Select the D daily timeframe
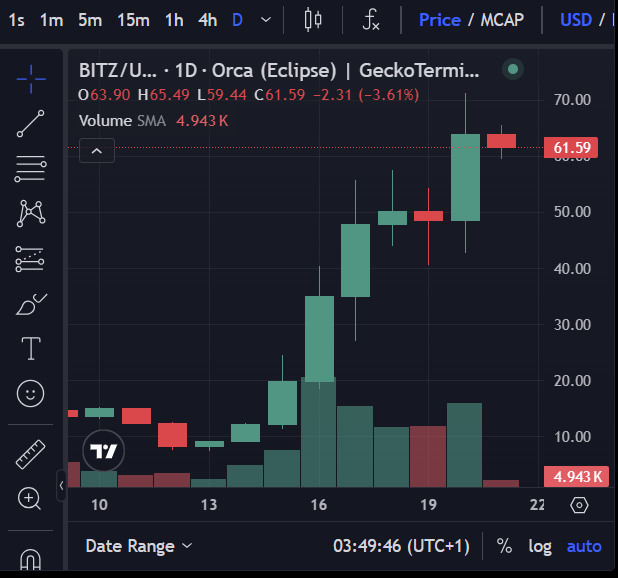 [237, 20]
